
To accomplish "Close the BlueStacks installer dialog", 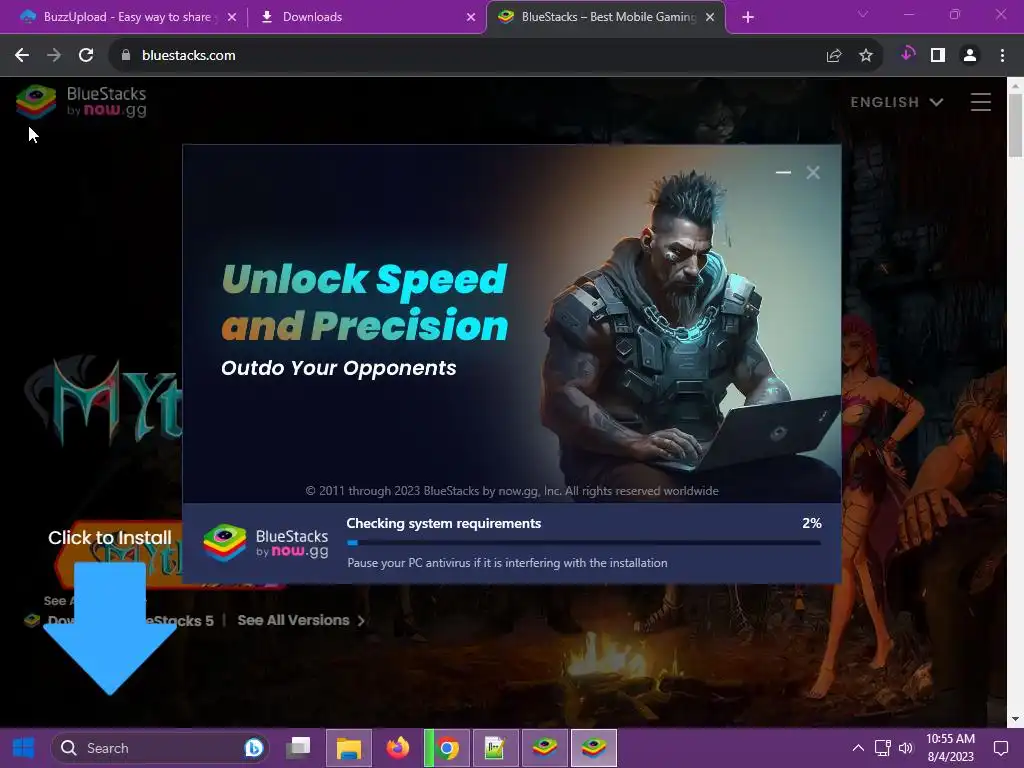I will (813, 172).
